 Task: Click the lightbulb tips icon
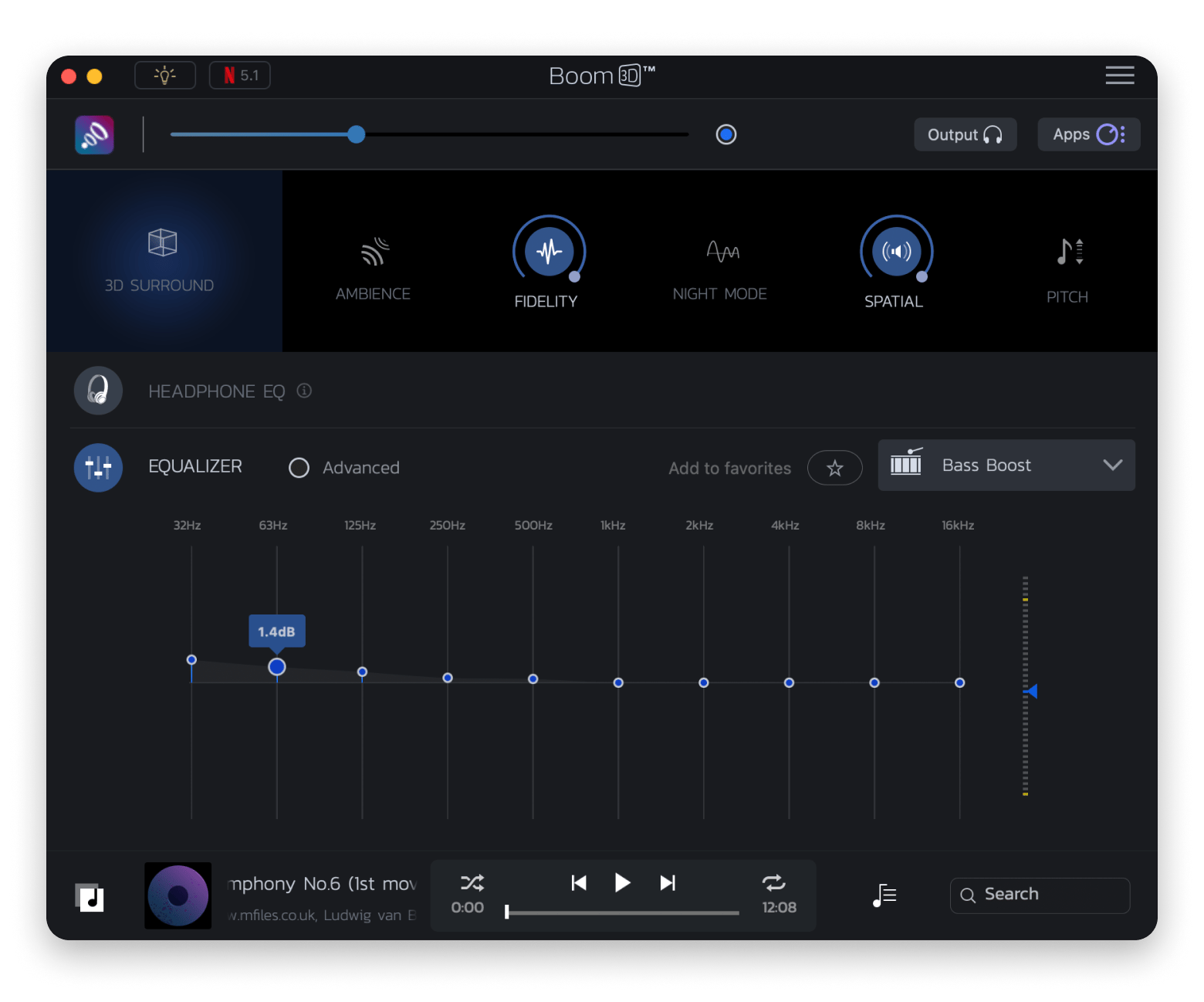(164, 75)
